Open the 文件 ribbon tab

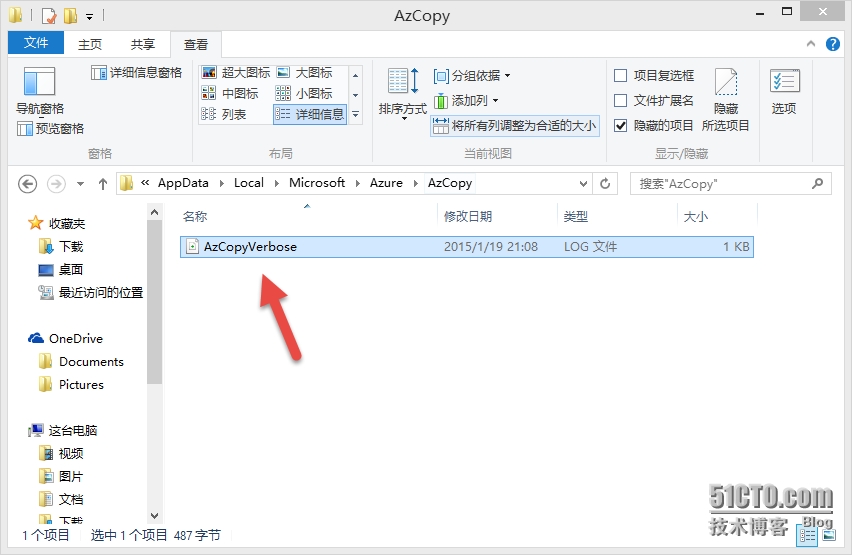tap(36, 43)
